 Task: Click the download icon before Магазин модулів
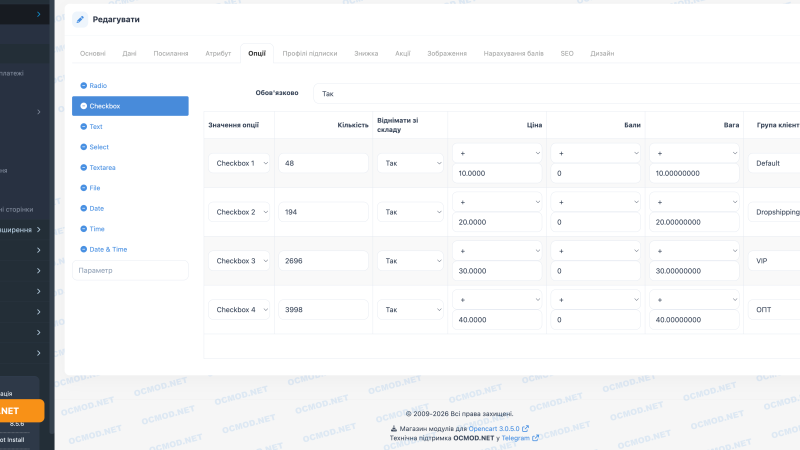click(393, 429)
